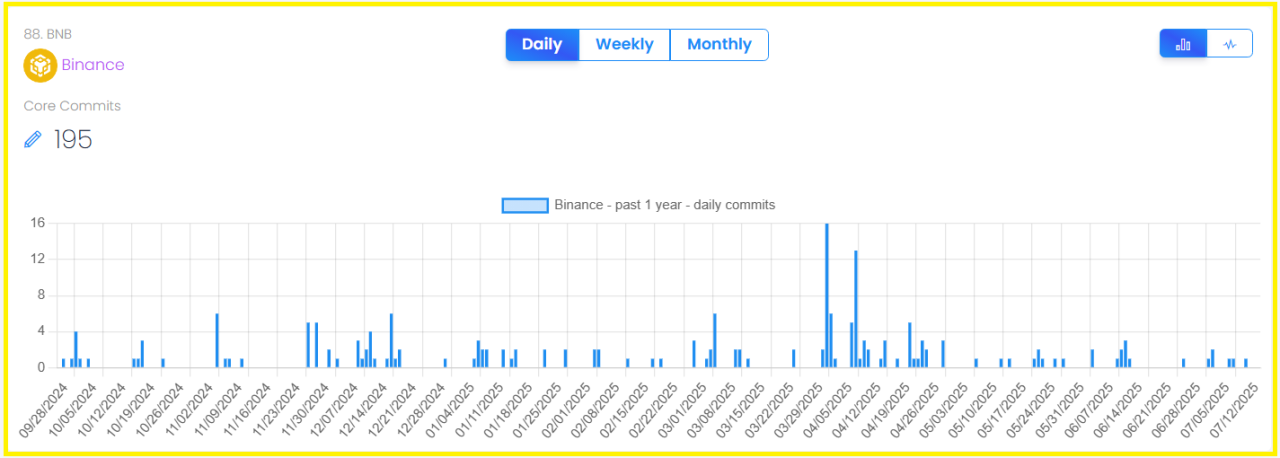
Task: Click the Core Commits heading
Action: click(72, 106)
